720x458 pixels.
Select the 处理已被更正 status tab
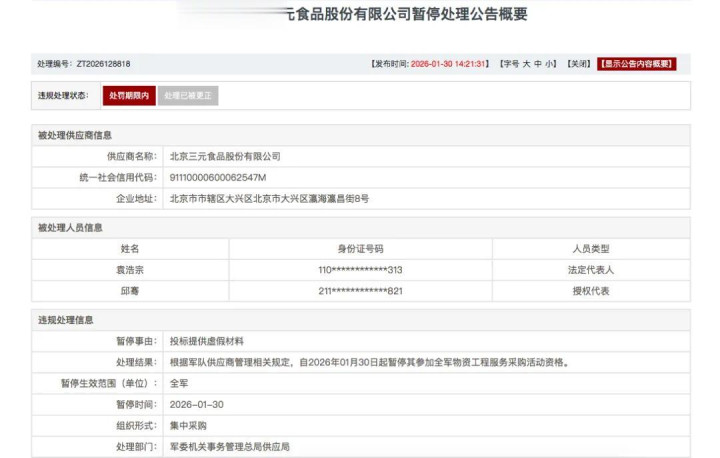point(188,96)
